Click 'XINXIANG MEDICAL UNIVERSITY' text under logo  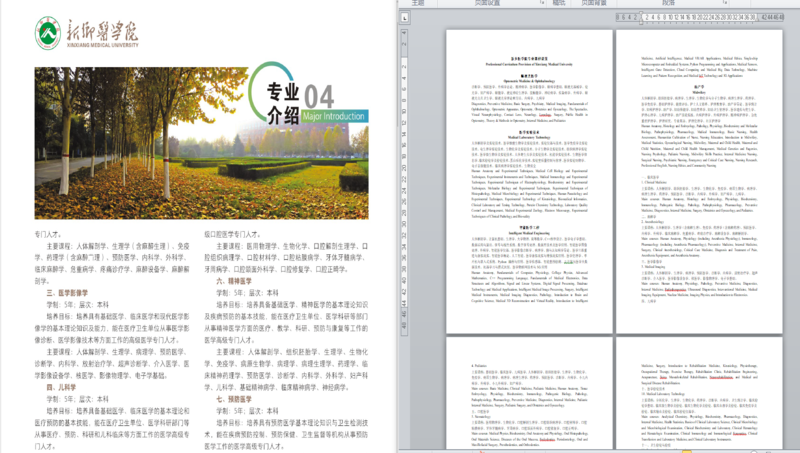point(103,45)
